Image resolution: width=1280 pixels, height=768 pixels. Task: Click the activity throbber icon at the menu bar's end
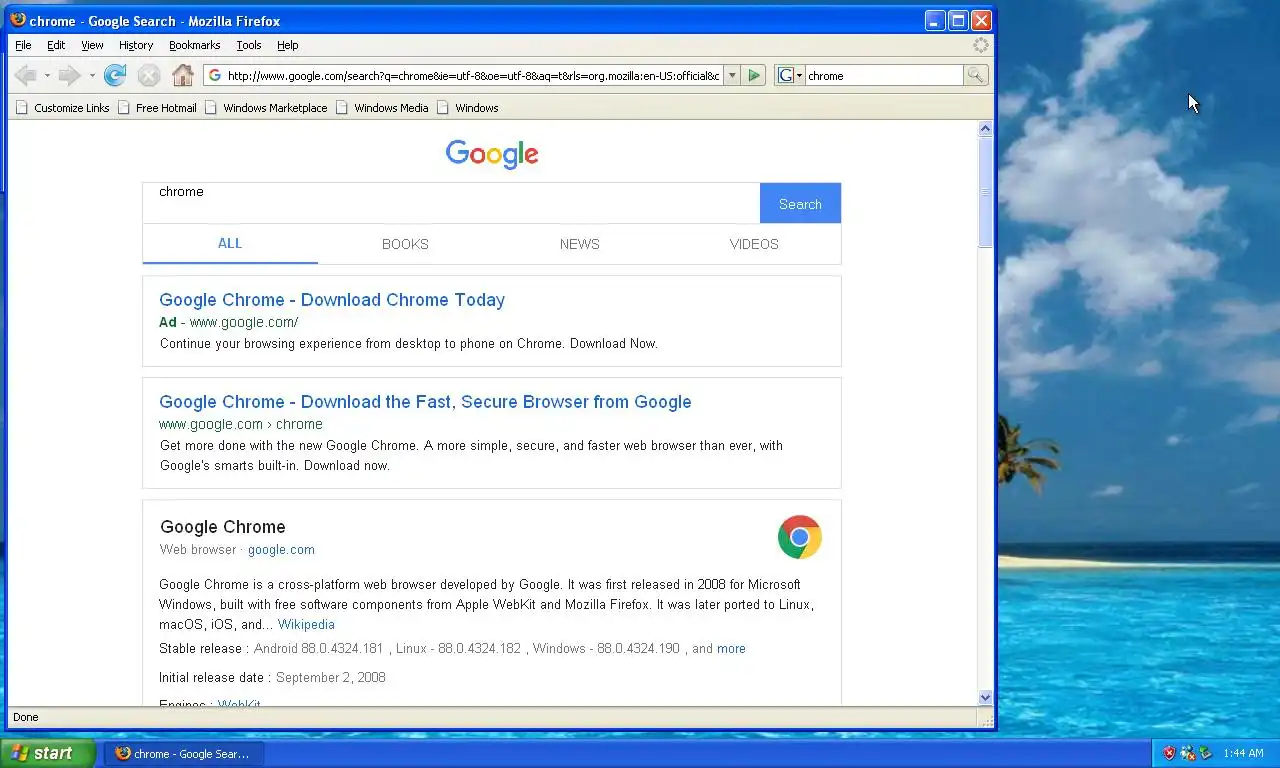pyautogui.click(x=981, y=45)
